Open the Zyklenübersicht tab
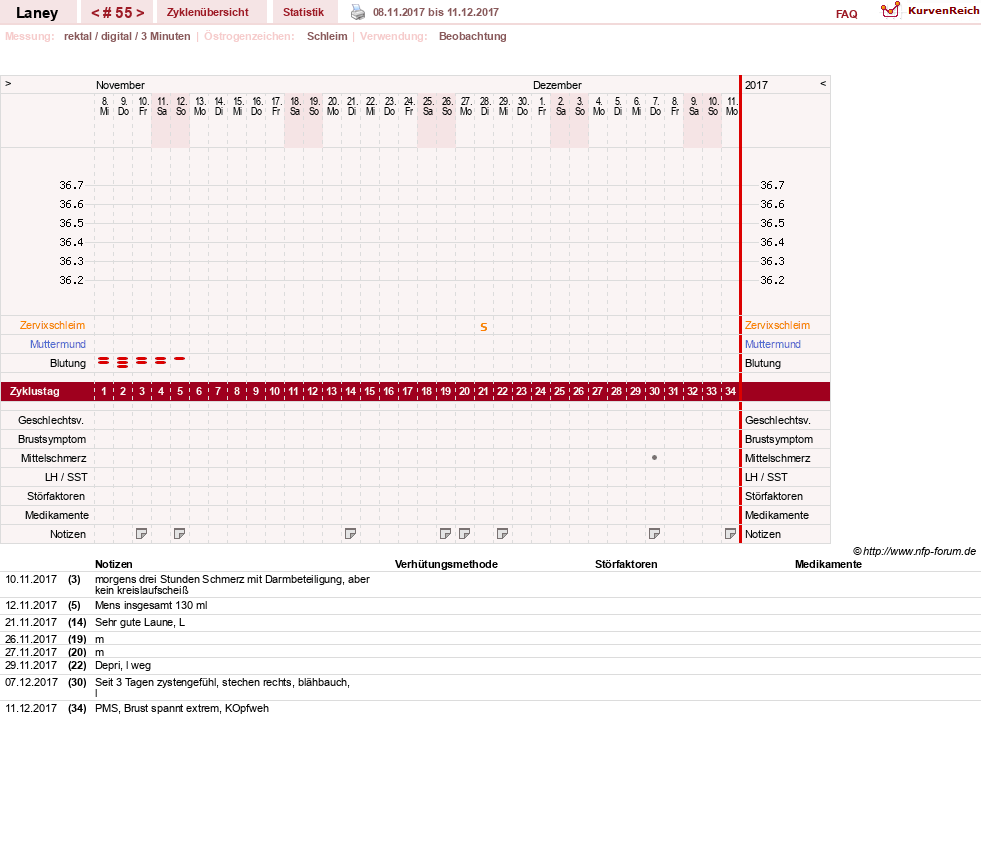Viewport: 981px width, 851px height. click(208, 12)
